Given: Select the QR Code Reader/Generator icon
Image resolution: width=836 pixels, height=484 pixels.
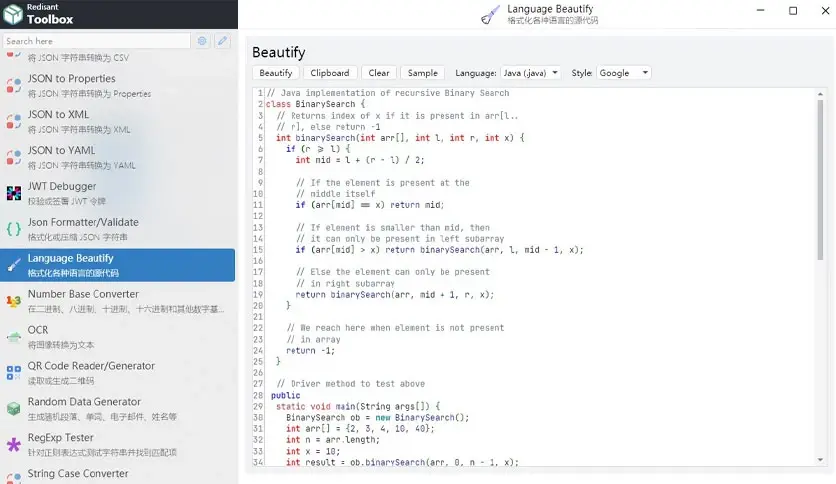Looking at the screenshot, I should (14, 373).
